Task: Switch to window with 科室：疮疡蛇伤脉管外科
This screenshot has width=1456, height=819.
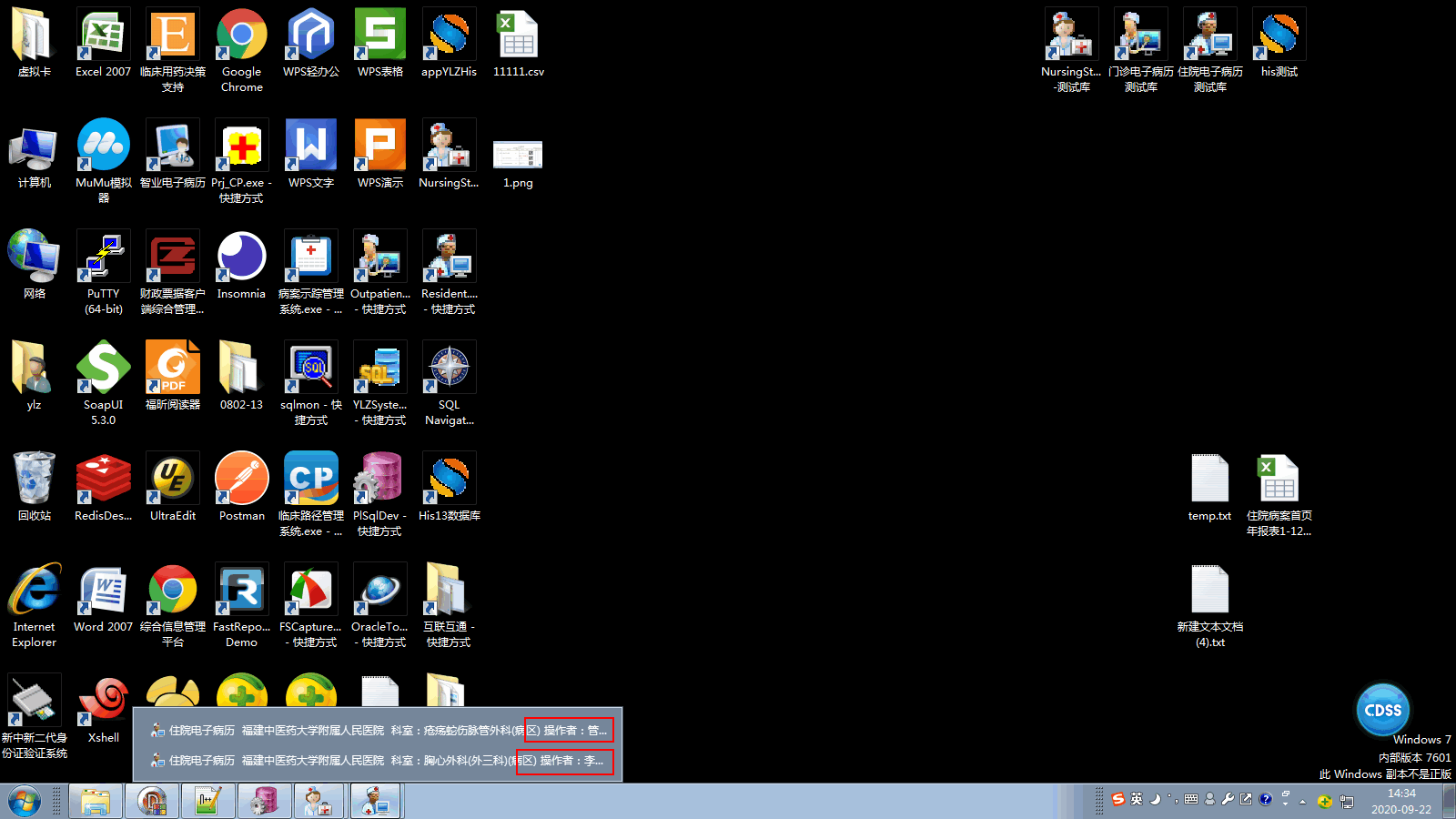Action: coord(378,730)
